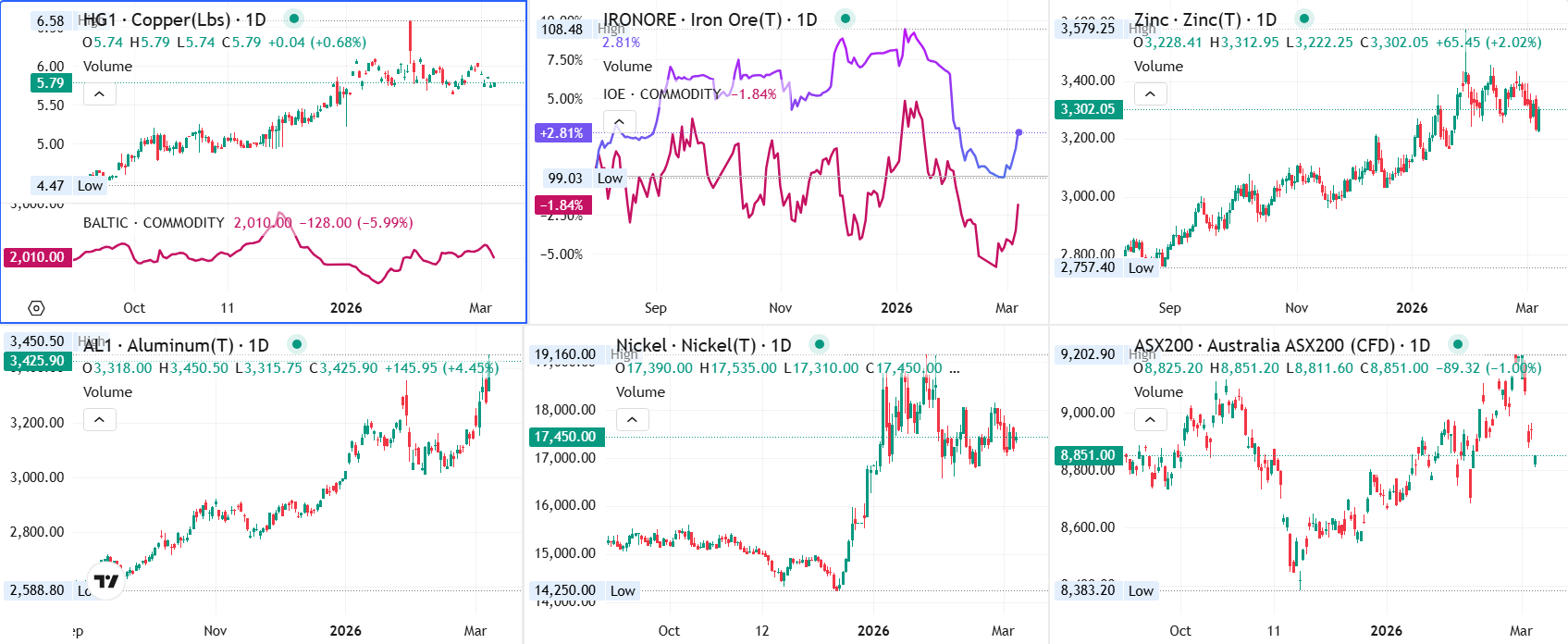The width and height of the screenshot is (1568, 644).
Task: Select the HG1 Copper(Lbs) chart title
Action: [174, 19]
